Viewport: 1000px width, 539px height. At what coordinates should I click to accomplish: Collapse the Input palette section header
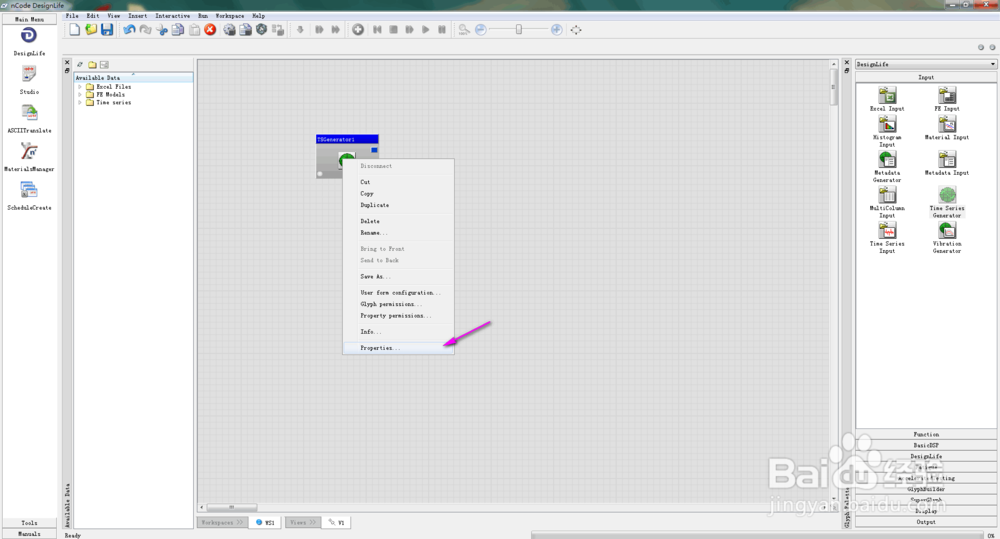(x=926, y=77)
